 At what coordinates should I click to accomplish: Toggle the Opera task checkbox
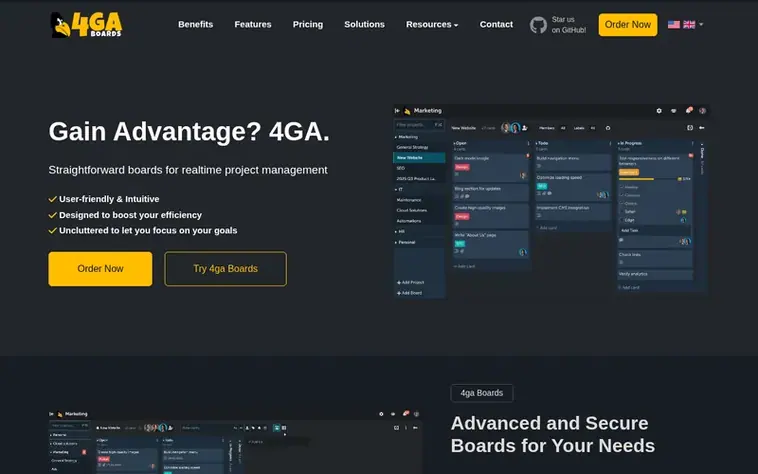(x=622, y=203)
